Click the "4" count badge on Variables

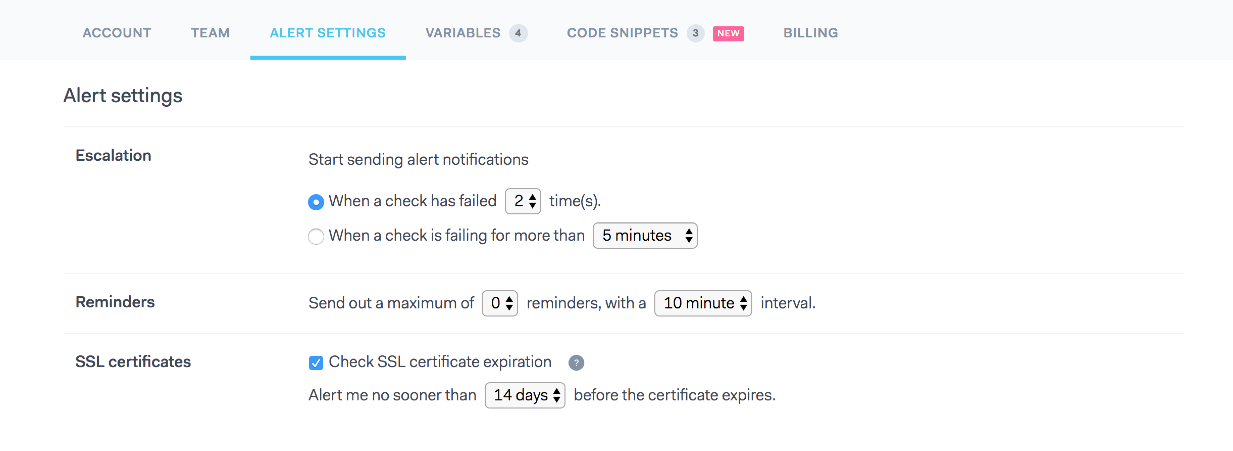517,33
